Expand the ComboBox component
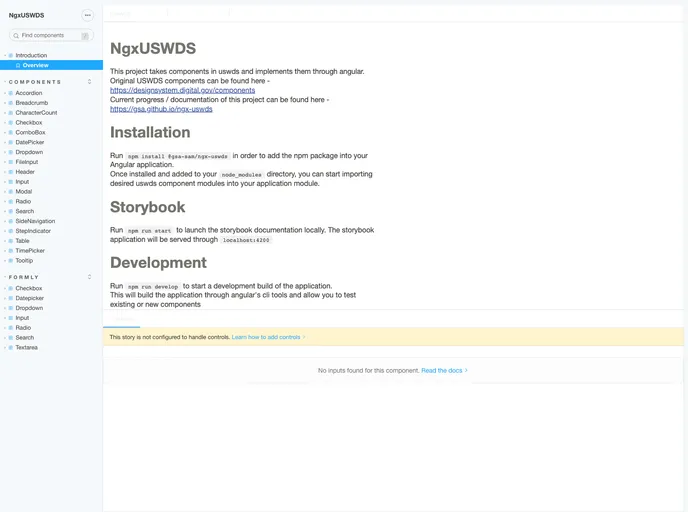The image size is (688, 512). pyautogui.click(x=30, y=132)
